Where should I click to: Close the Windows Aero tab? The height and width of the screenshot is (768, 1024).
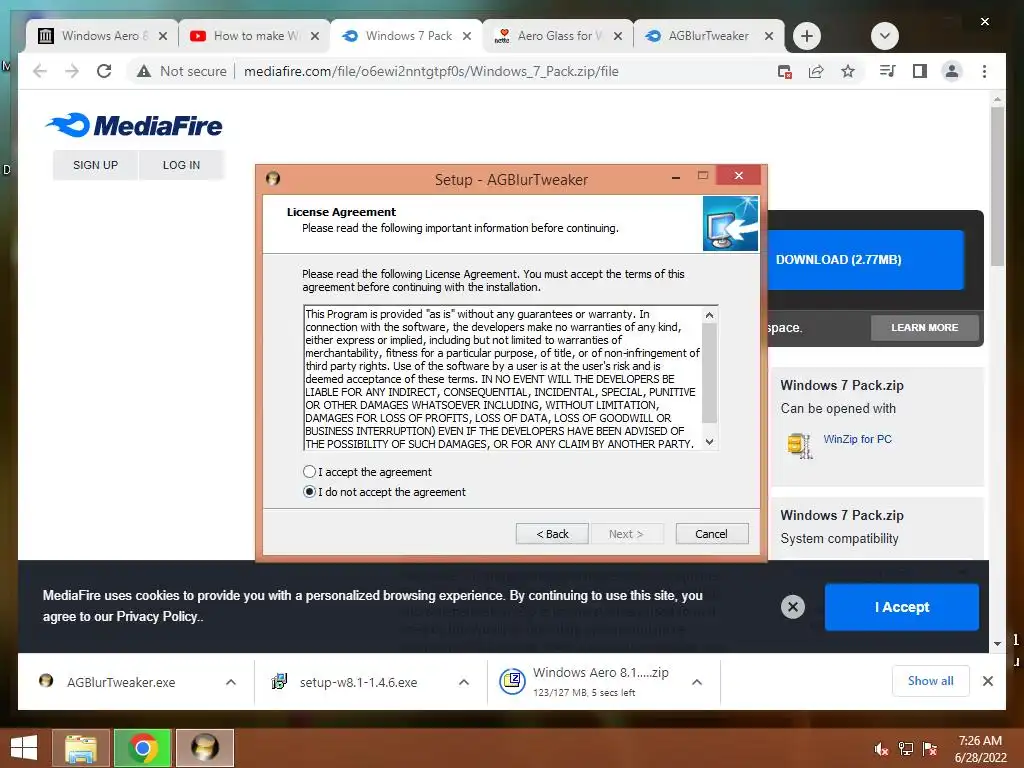163,36
